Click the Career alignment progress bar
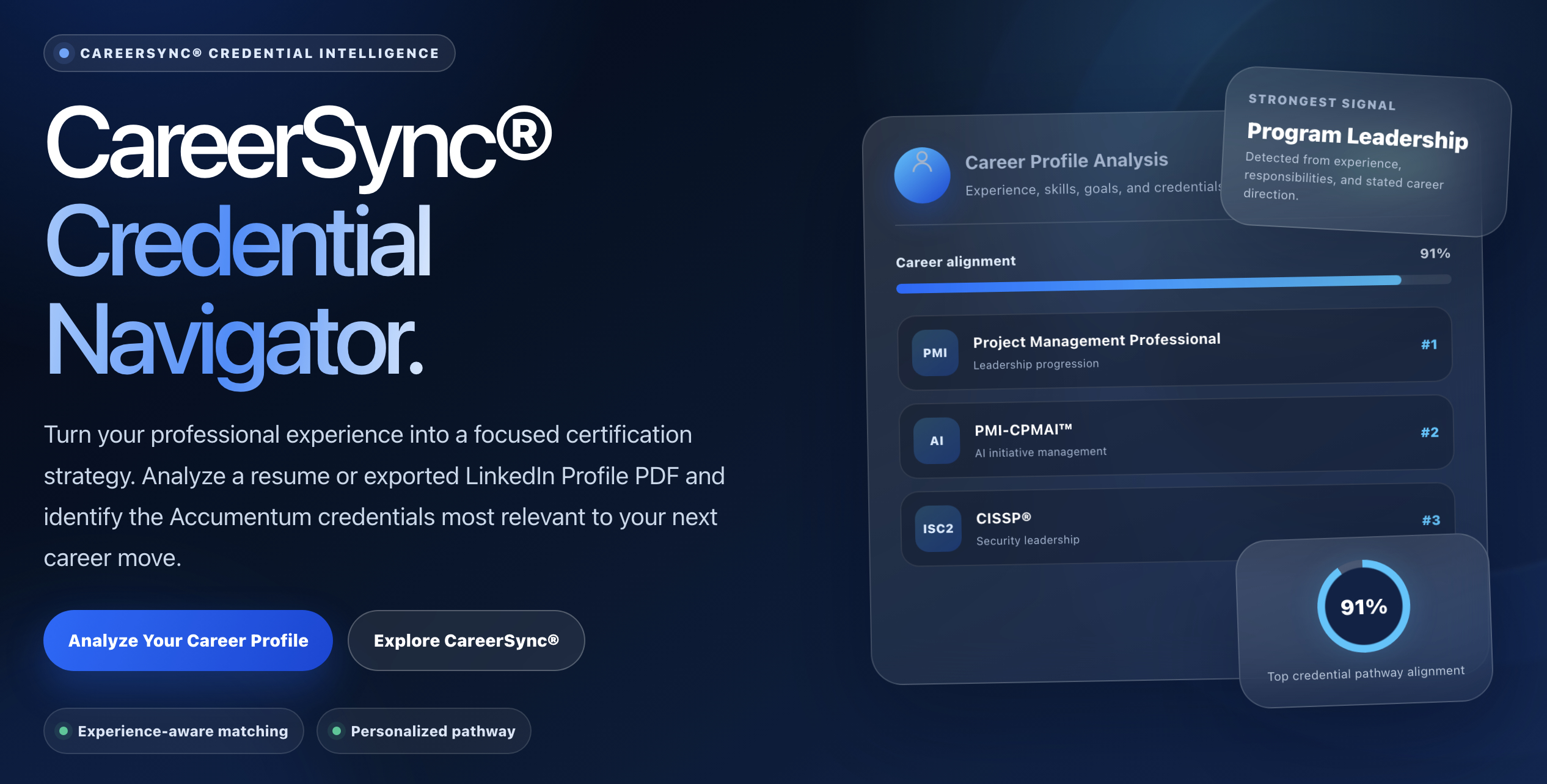Screen dimensions: 1547x784 click(x=1173, y=284)
